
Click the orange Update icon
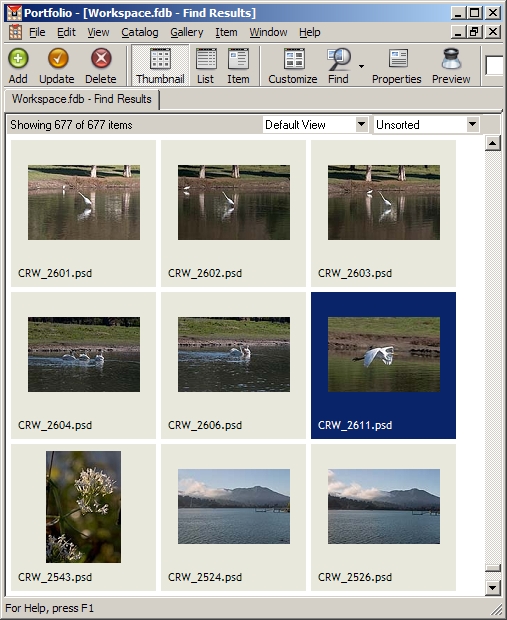[x=58, y=59]
